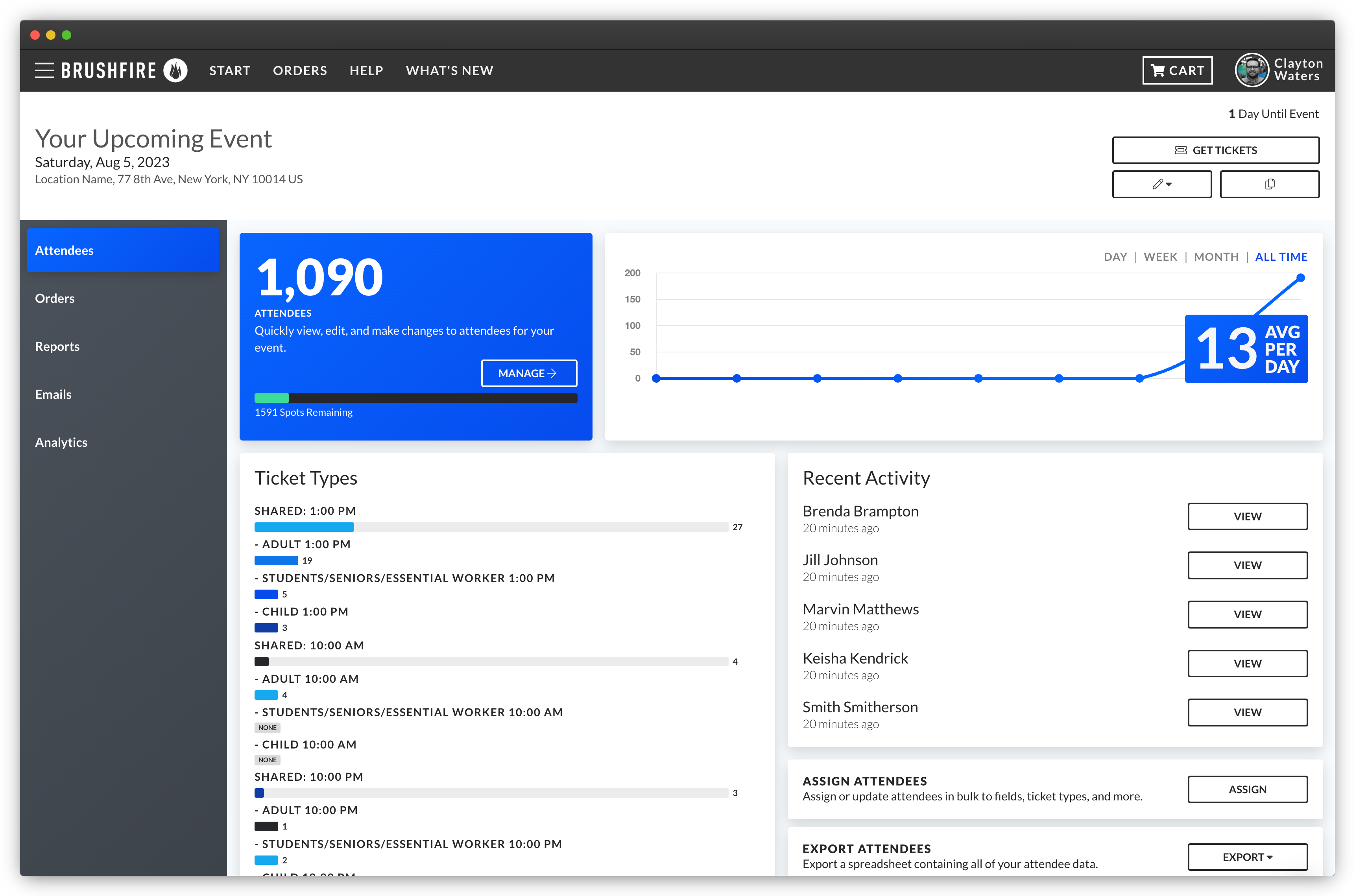Click the spots remaining progress bar
This screenshot has width=1355, height=896.
pos(415,398)
